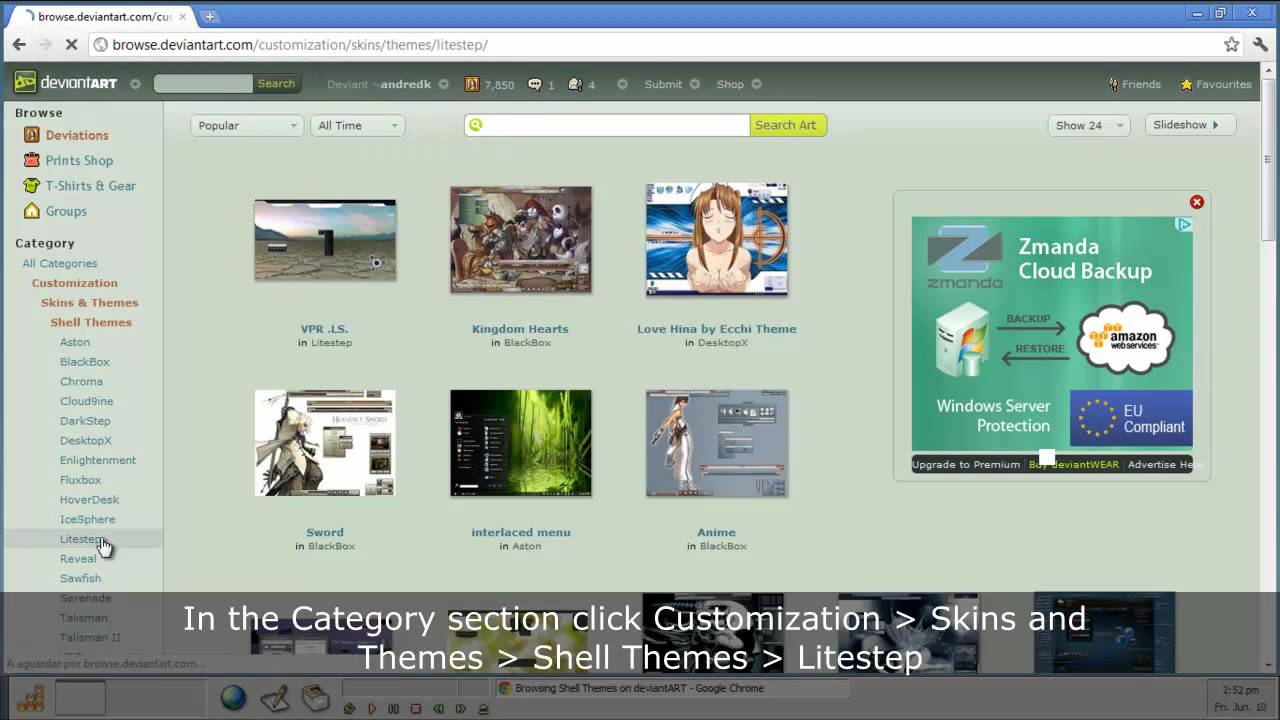The width and height of the screenshot is (1280, 720).
Task: Open a new browser tab
Action: (x=210, y=16)
